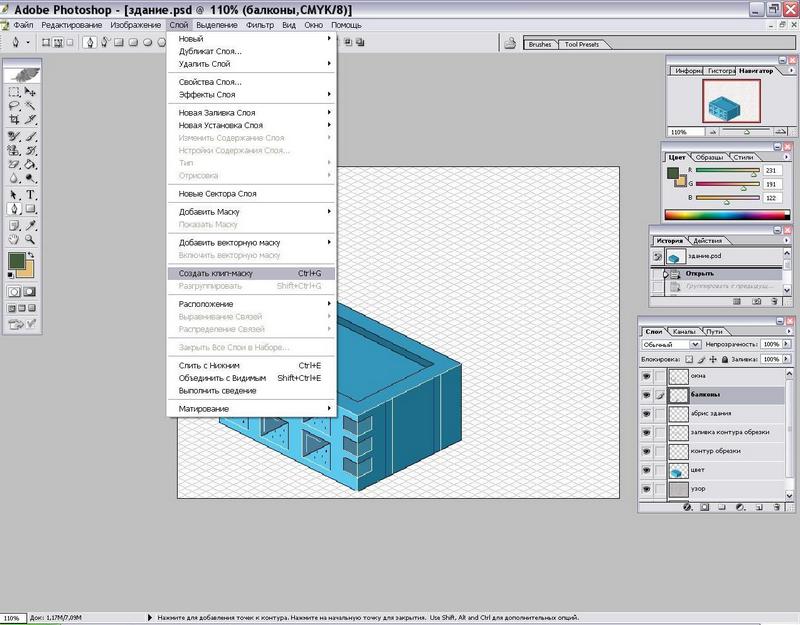Open the "Фильтр" menu in the menu bar
This screenshot has height=625, width=800.
259,23
